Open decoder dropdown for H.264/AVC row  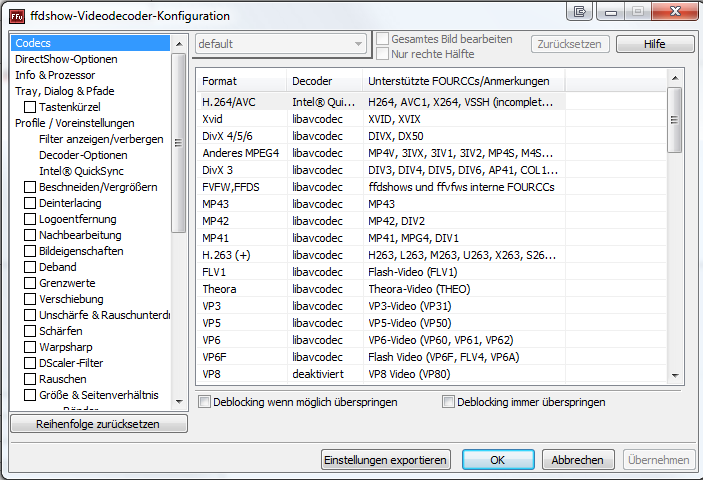(x=325, y=101)
